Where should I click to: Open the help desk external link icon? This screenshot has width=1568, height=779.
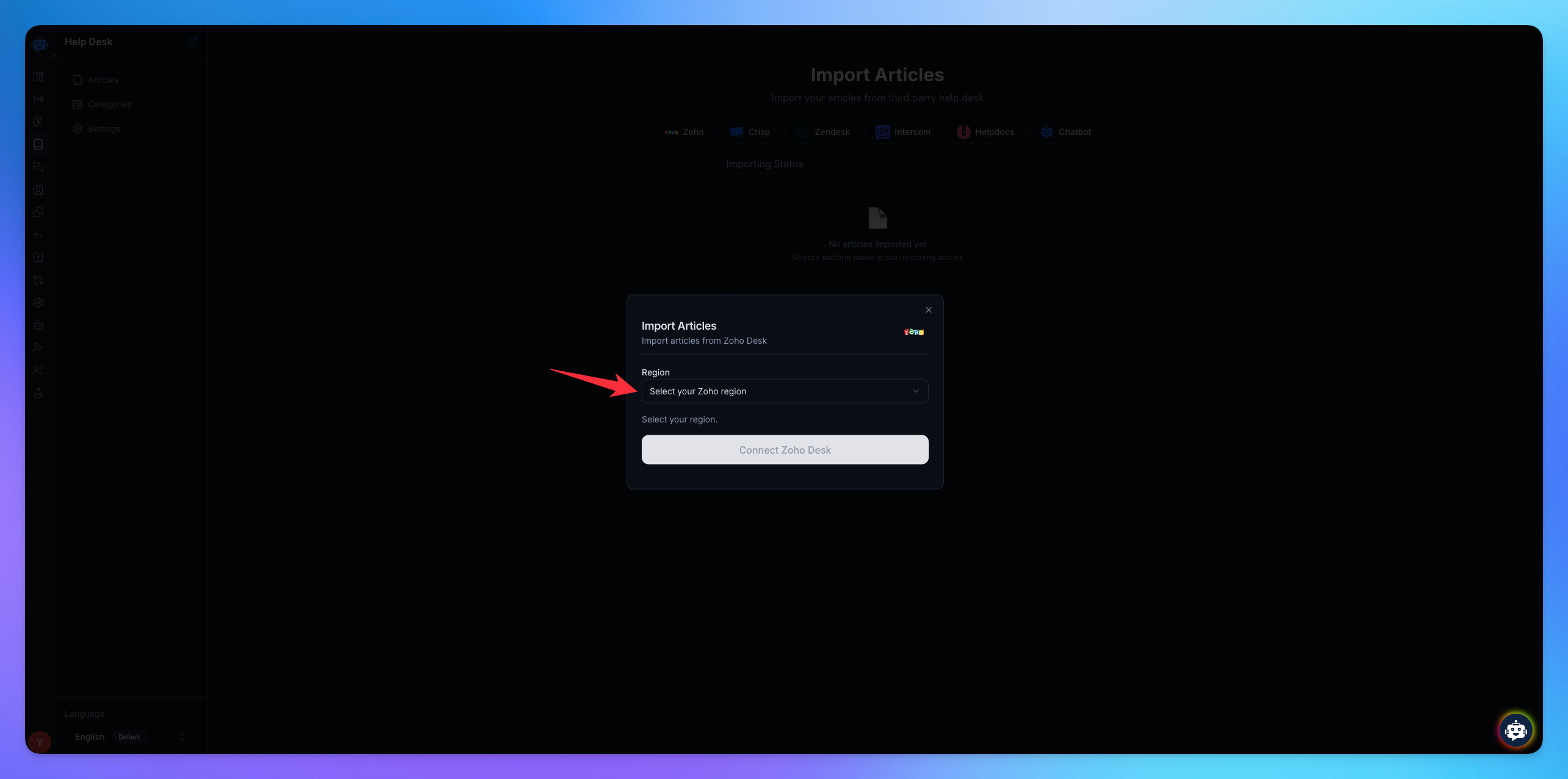(x=192, y=42)
